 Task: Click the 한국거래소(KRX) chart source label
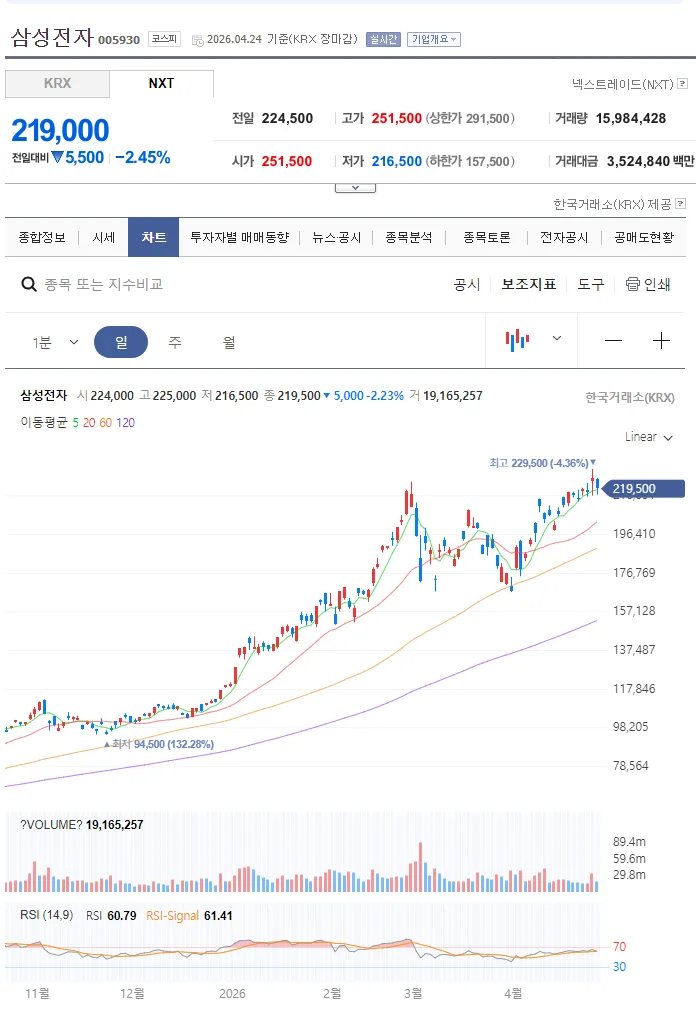(630, 397)
